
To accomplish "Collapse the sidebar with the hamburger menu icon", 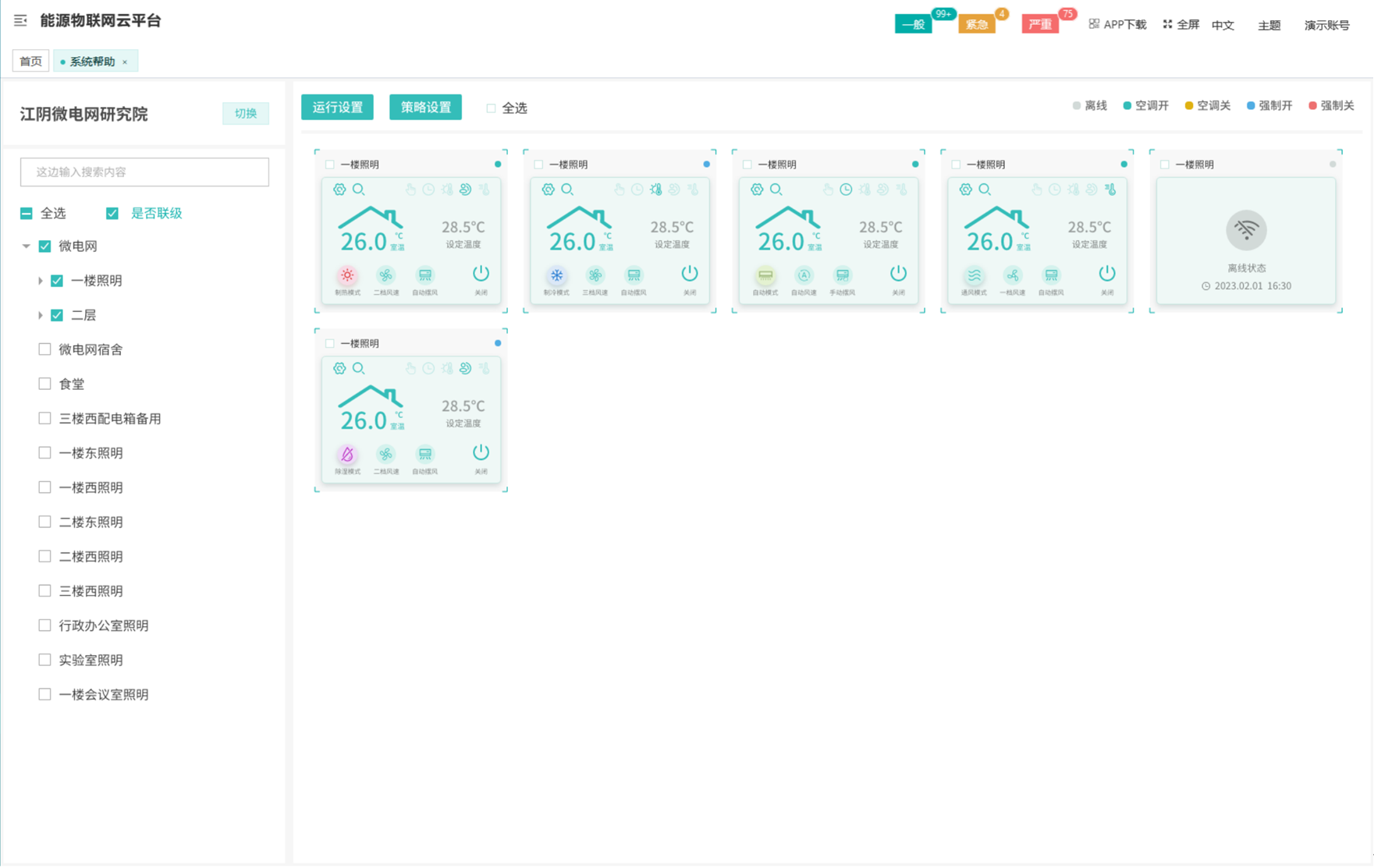I will point(20,21).
